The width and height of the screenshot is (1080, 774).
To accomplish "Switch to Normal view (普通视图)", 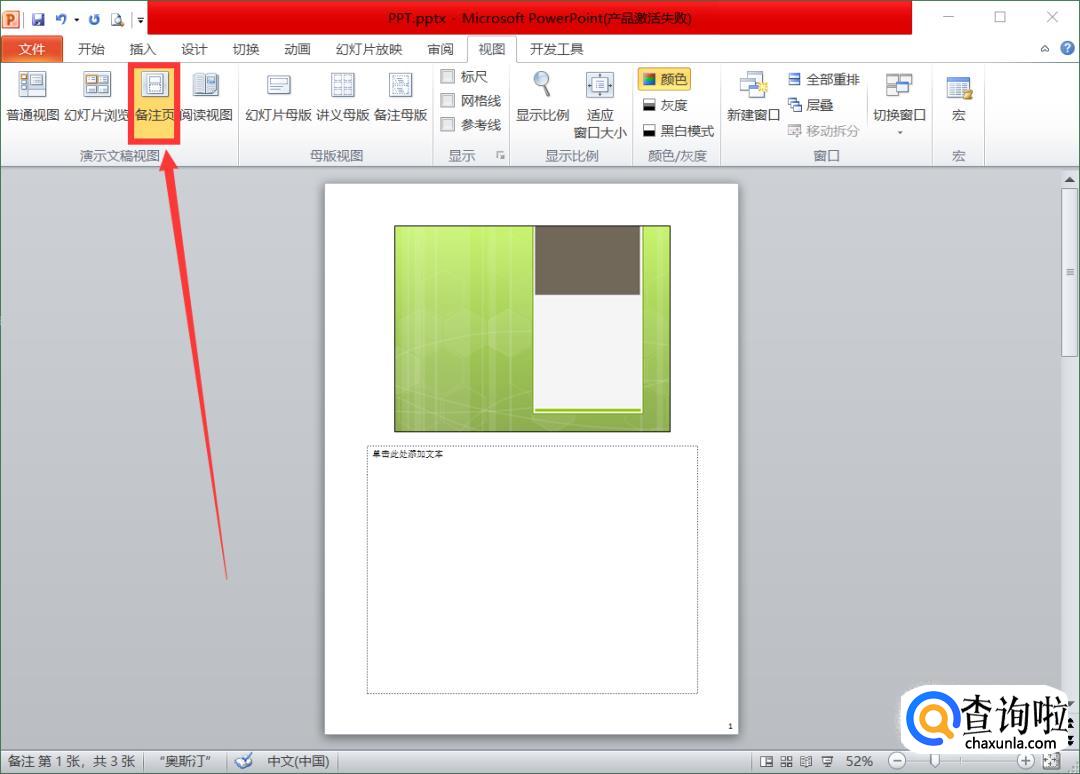I will (x=32, y=97).
